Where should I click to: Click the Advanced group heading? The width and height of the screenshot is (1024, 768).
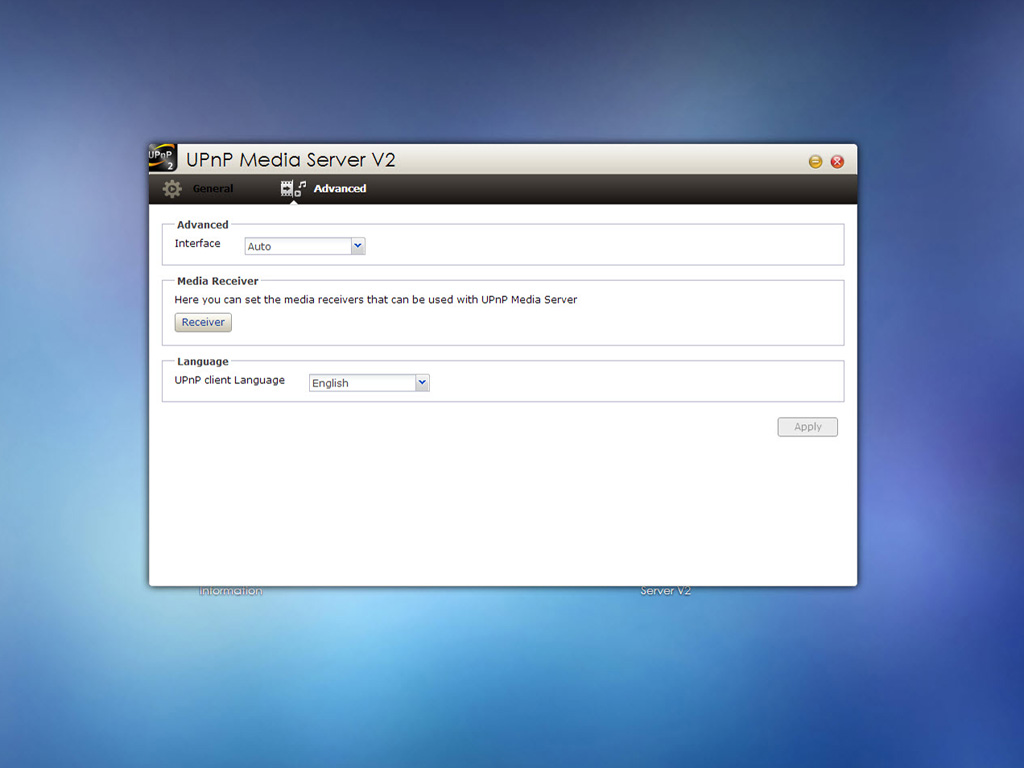pyautogui.click(x=202, y=225)
